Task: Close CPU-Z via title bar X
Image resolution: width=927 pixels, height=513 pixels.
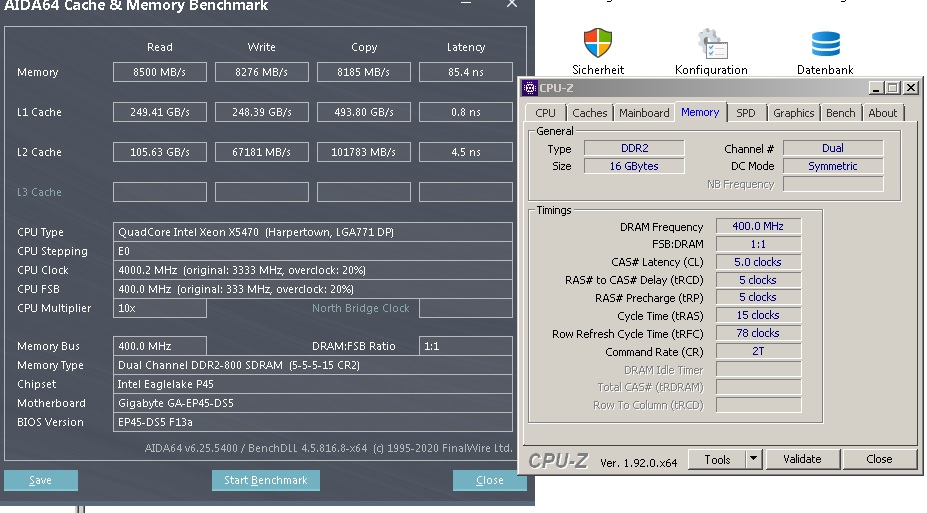Action: click(911, 88)
